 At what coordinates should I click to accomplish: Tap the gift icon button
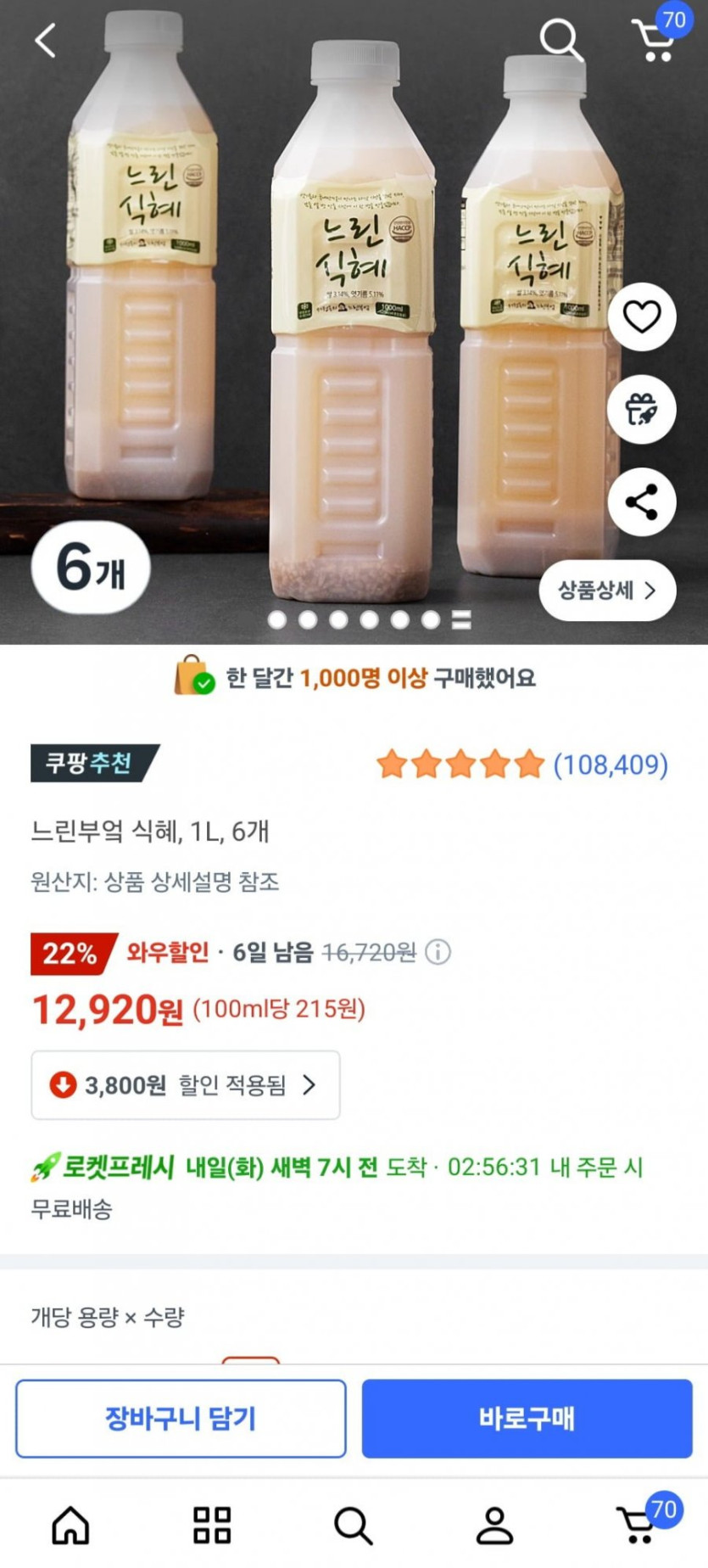642,410
